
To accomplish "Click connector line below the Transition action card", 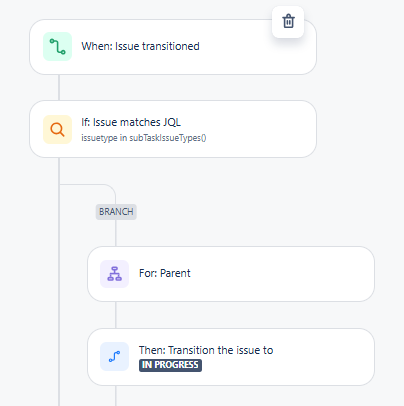I will coord(116,396).
